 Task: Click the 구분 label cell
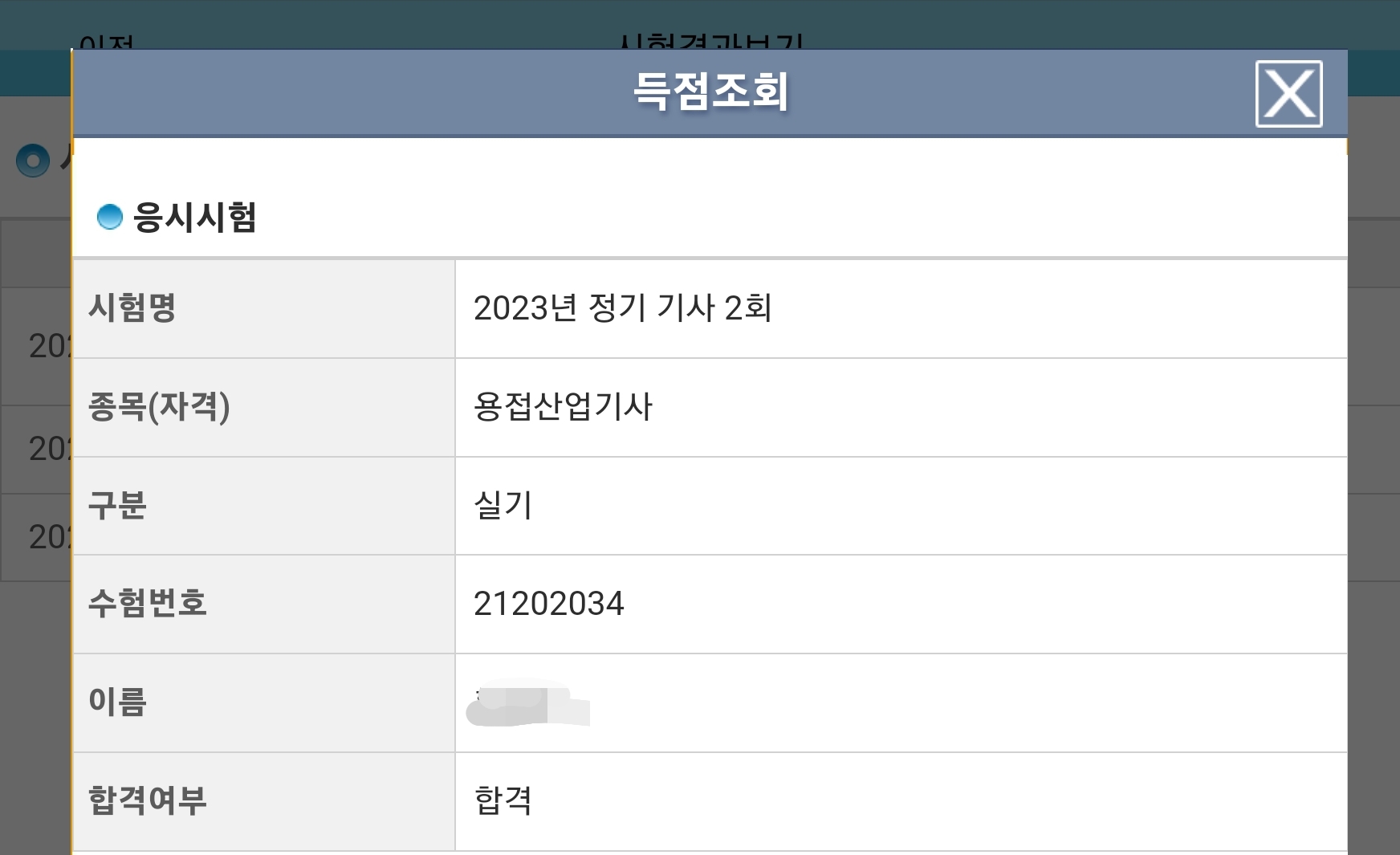[117, 506]
